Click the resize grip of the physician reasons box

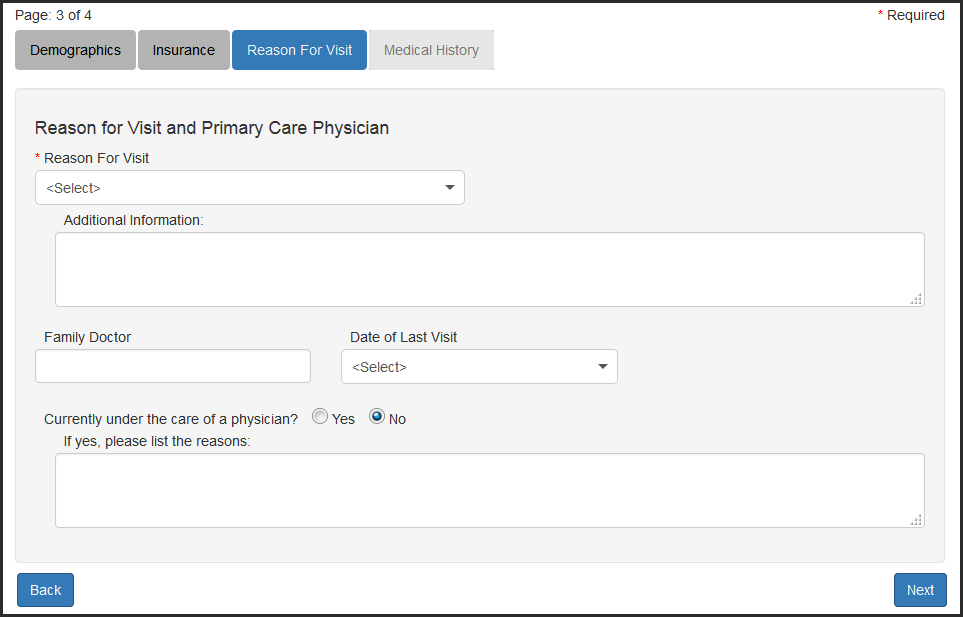click(916, 520)
